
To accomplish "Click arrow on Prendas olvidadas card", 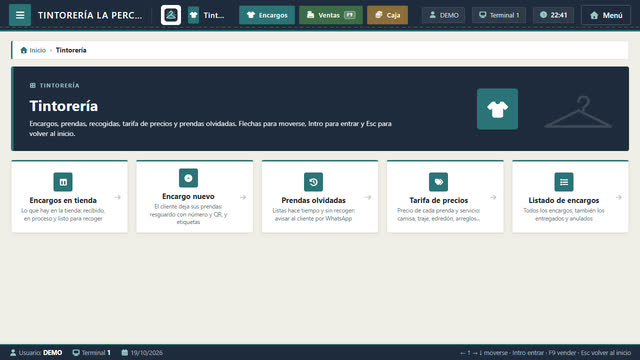I will (x=368, y=197).
